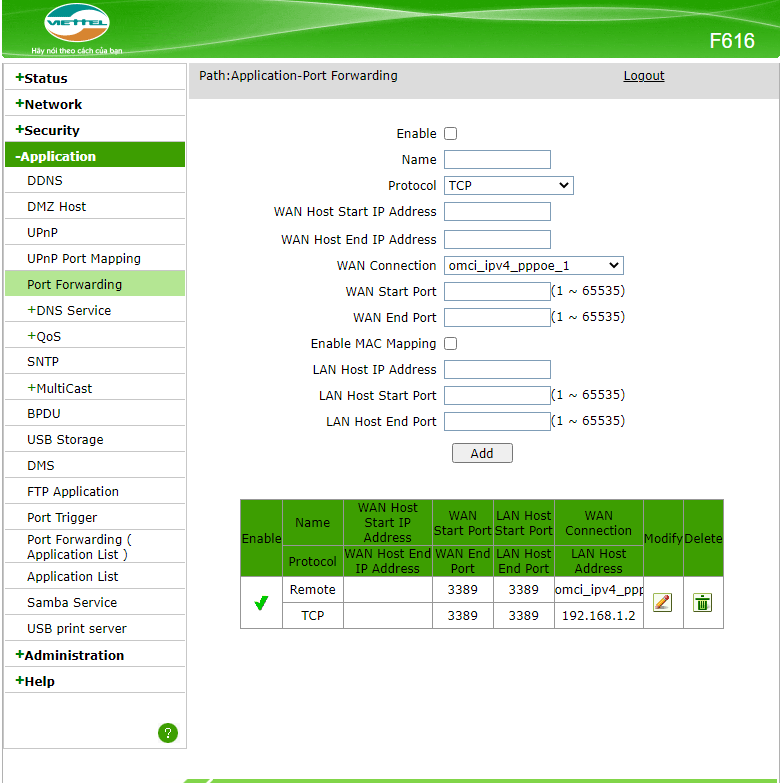
Task: Focus the LAN Host End Port field
Action: [x=497, y=421]
